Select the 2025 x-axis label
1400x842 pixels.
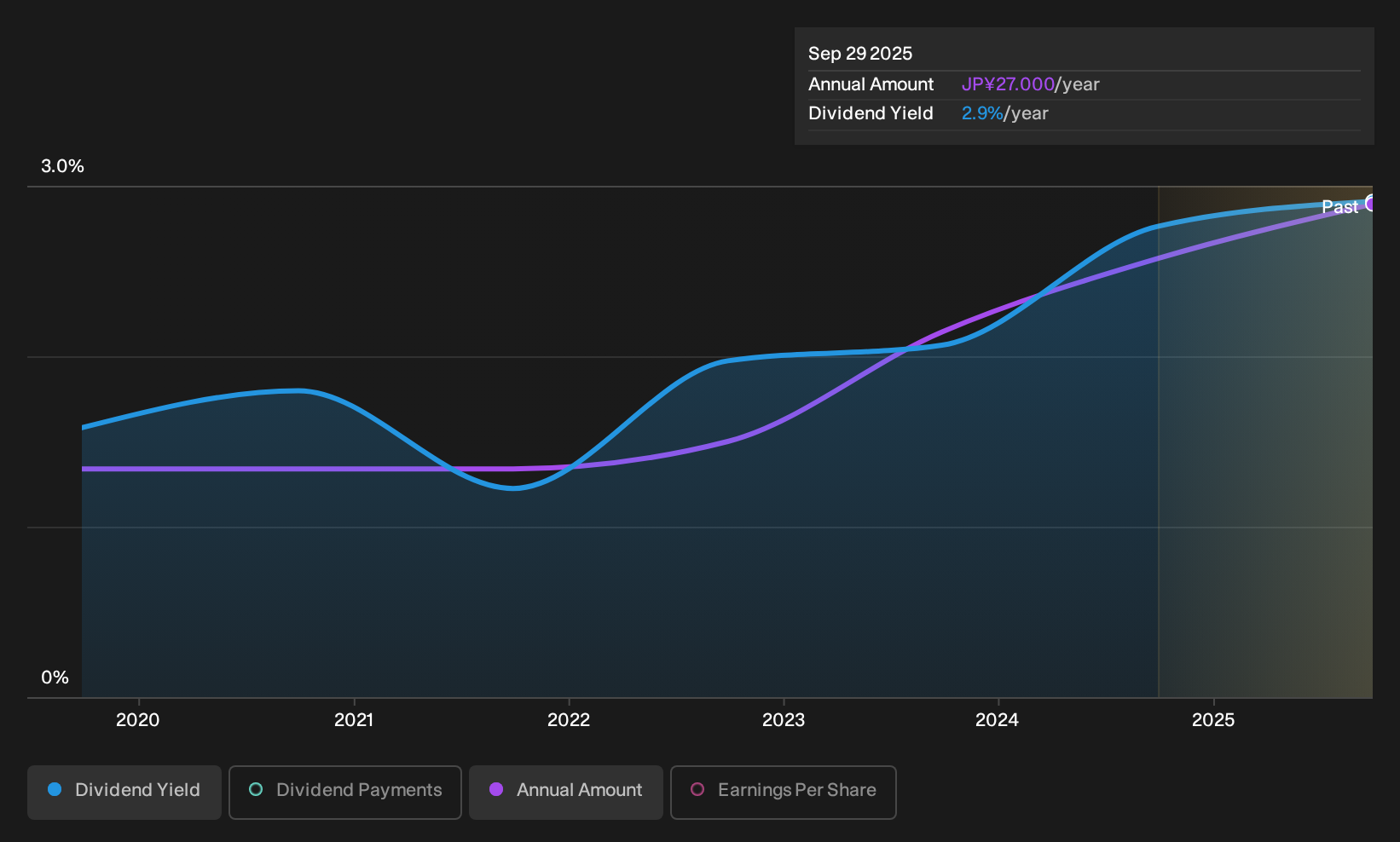[1213, 720]
